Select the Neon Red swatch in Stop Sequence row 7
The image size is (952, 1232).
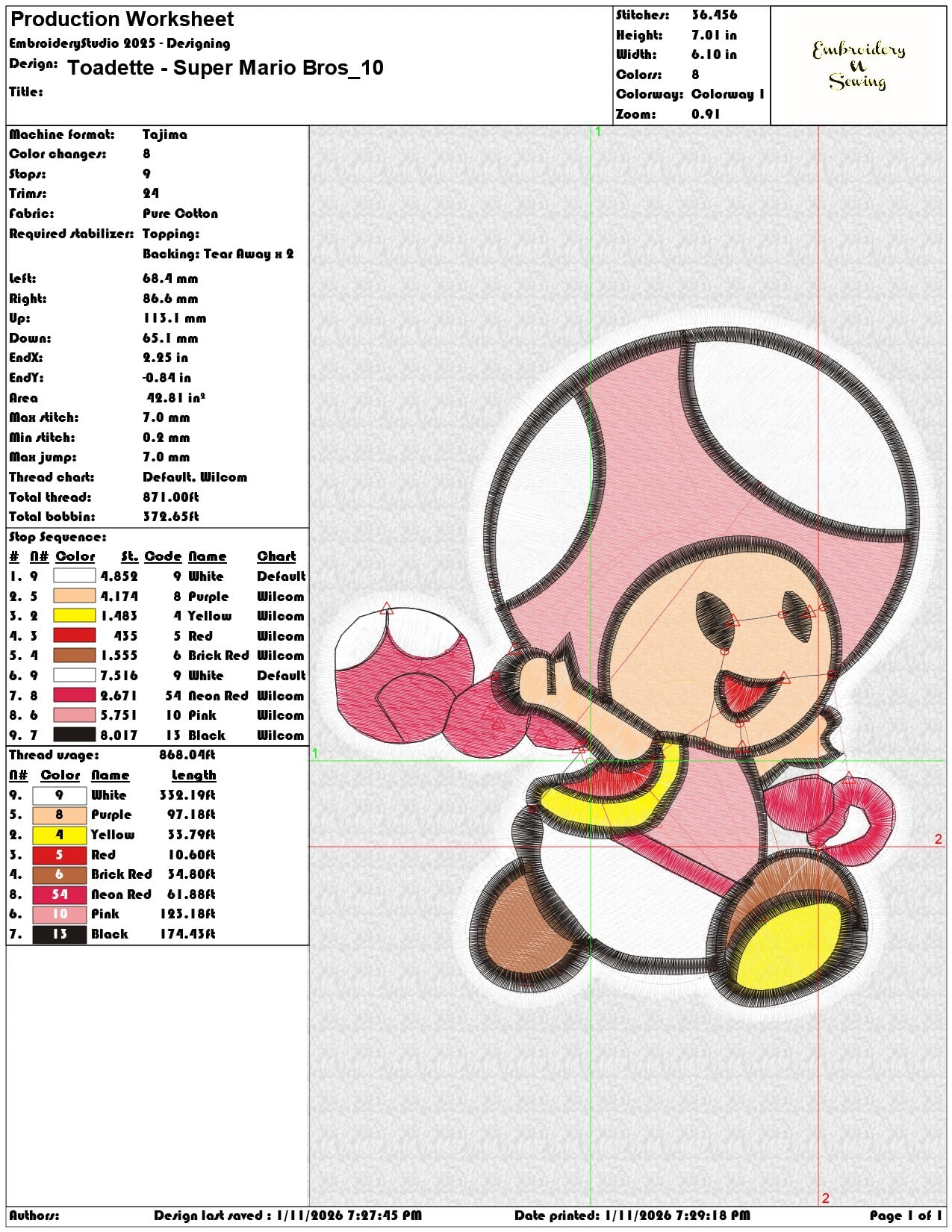coord(74,695)
